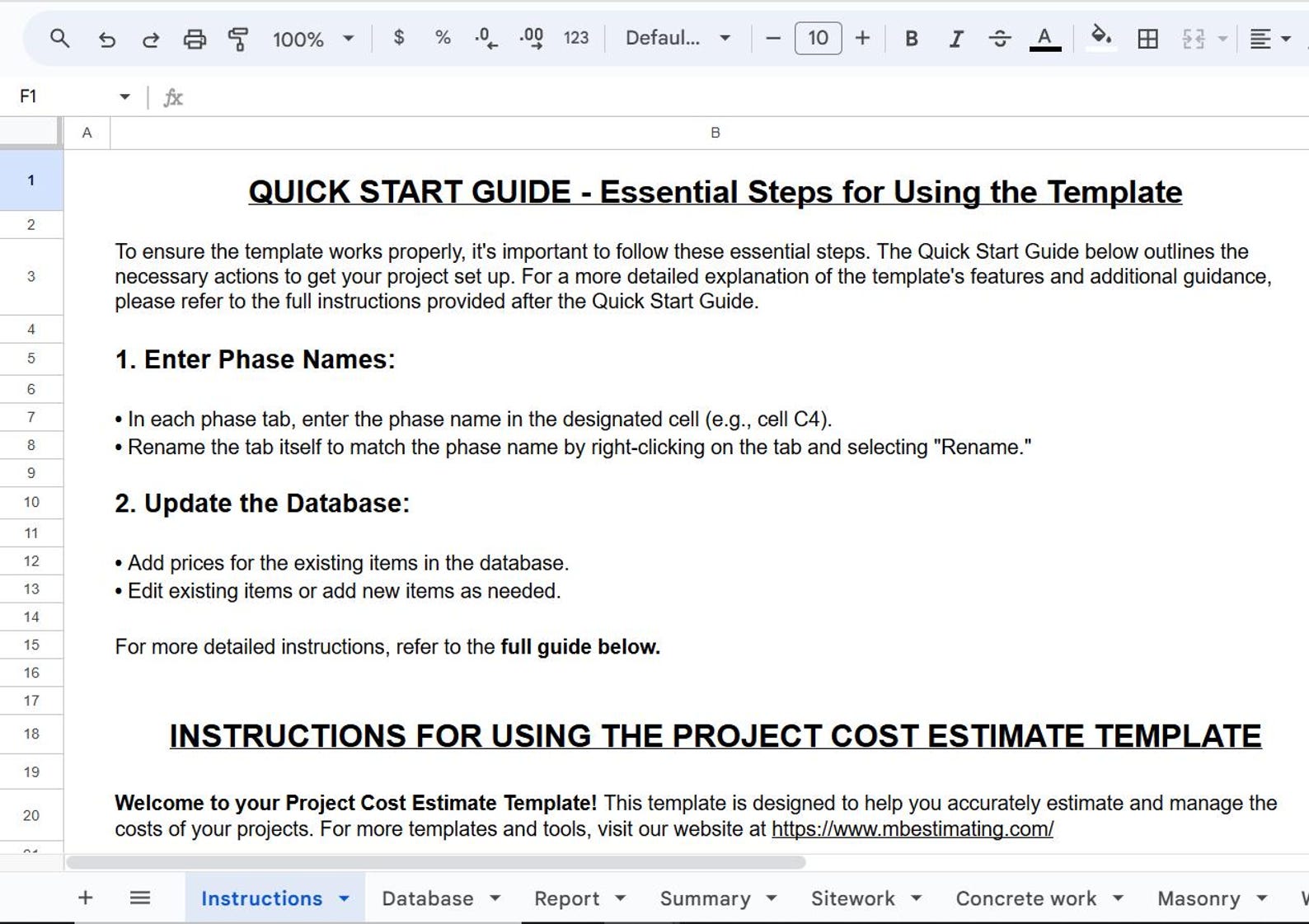Screen dimensions: 1309x924
Task: Open more number formats (123)
Action: pyautogui.click(x=576, y=38)
